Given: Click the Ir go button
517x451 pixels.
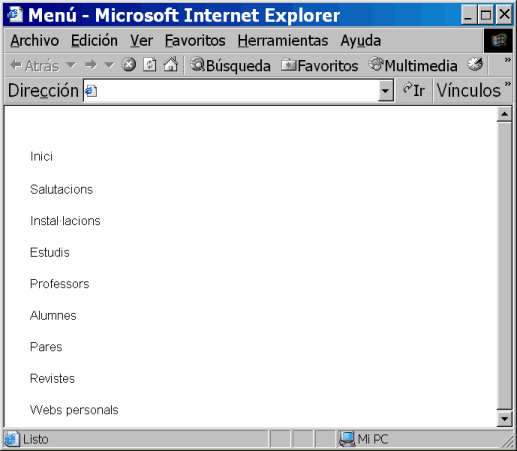Looking at the screenshot, I should point(414,90).
